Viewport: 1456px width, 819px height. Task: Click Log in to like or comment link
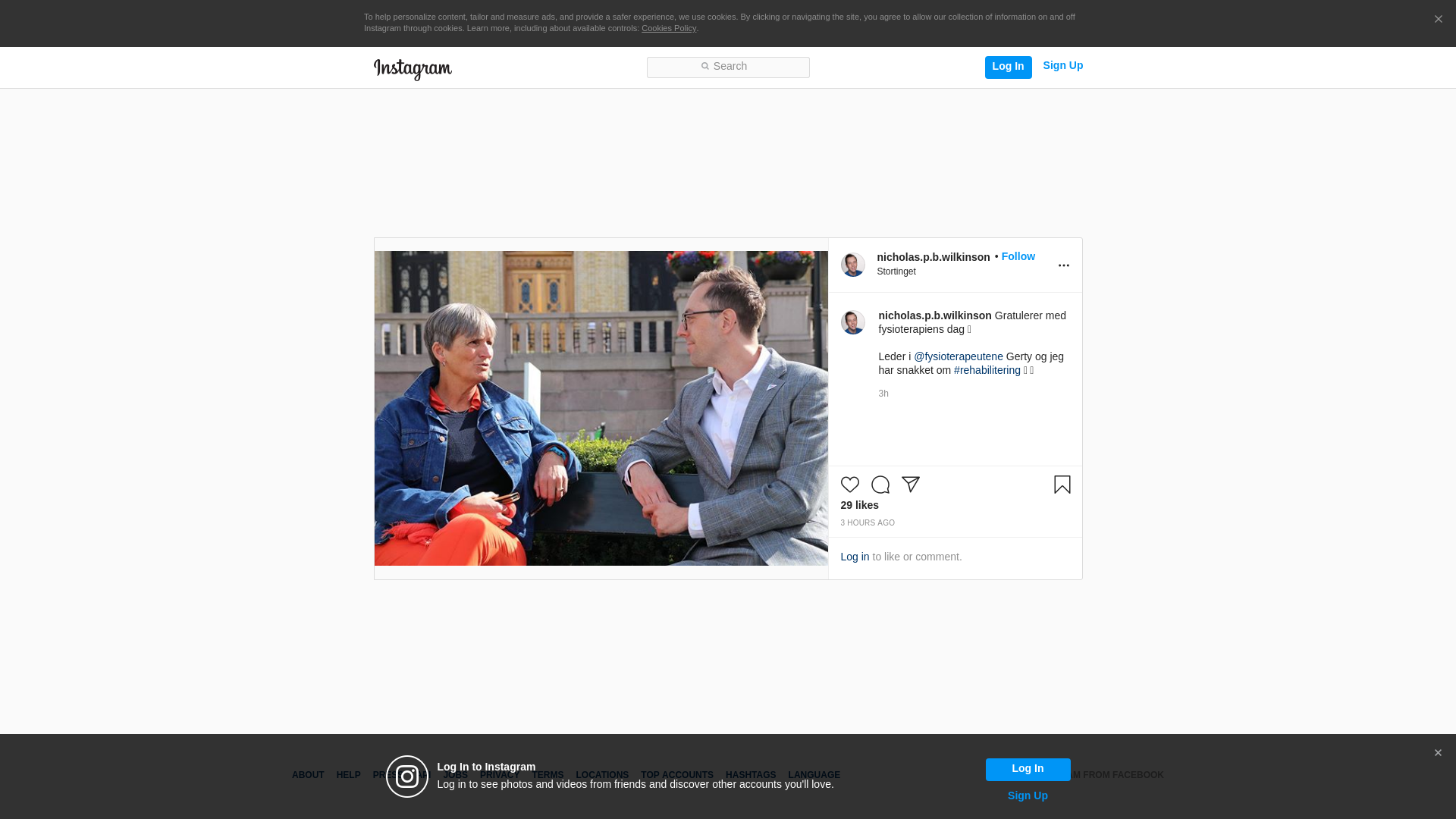click(855, 557)
